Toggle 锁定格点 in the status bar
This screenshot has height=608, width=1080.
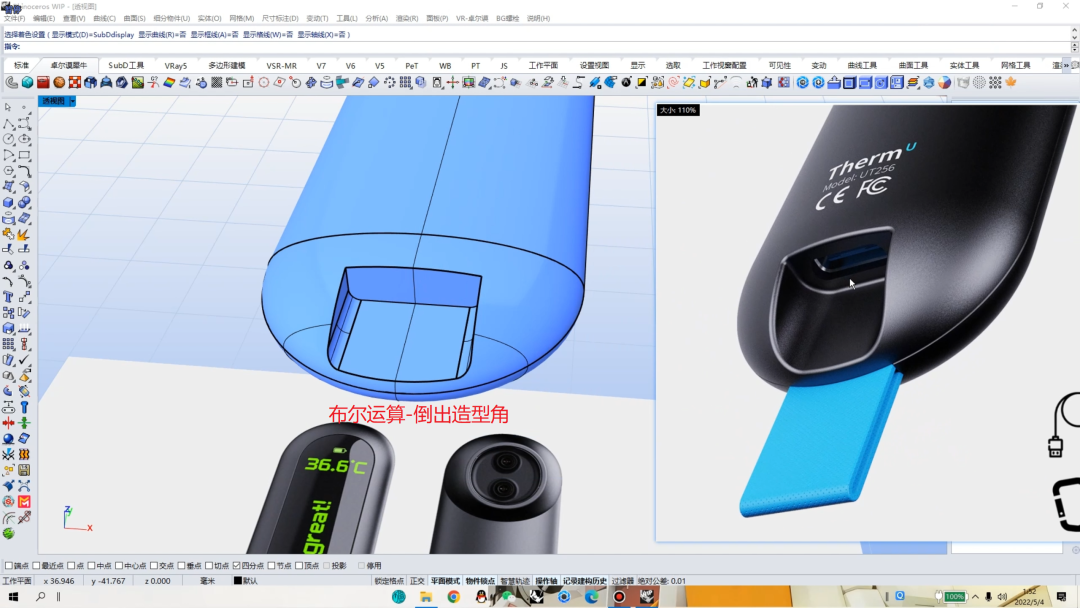coord(389,581)
